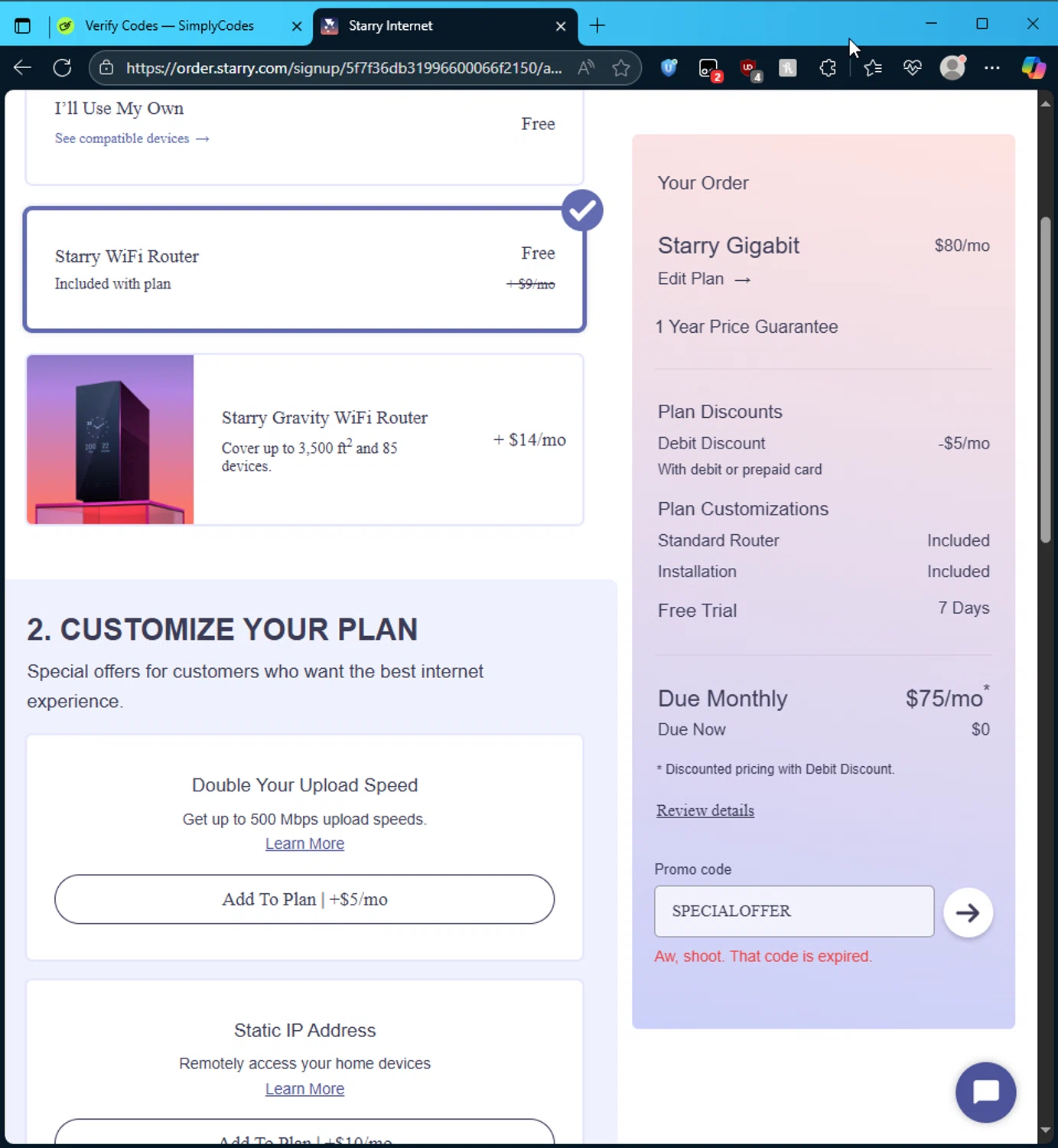Click the address bar URL
This screenshot has width=1058, height=1148.
pyautogui.click(x=343, y=68)
